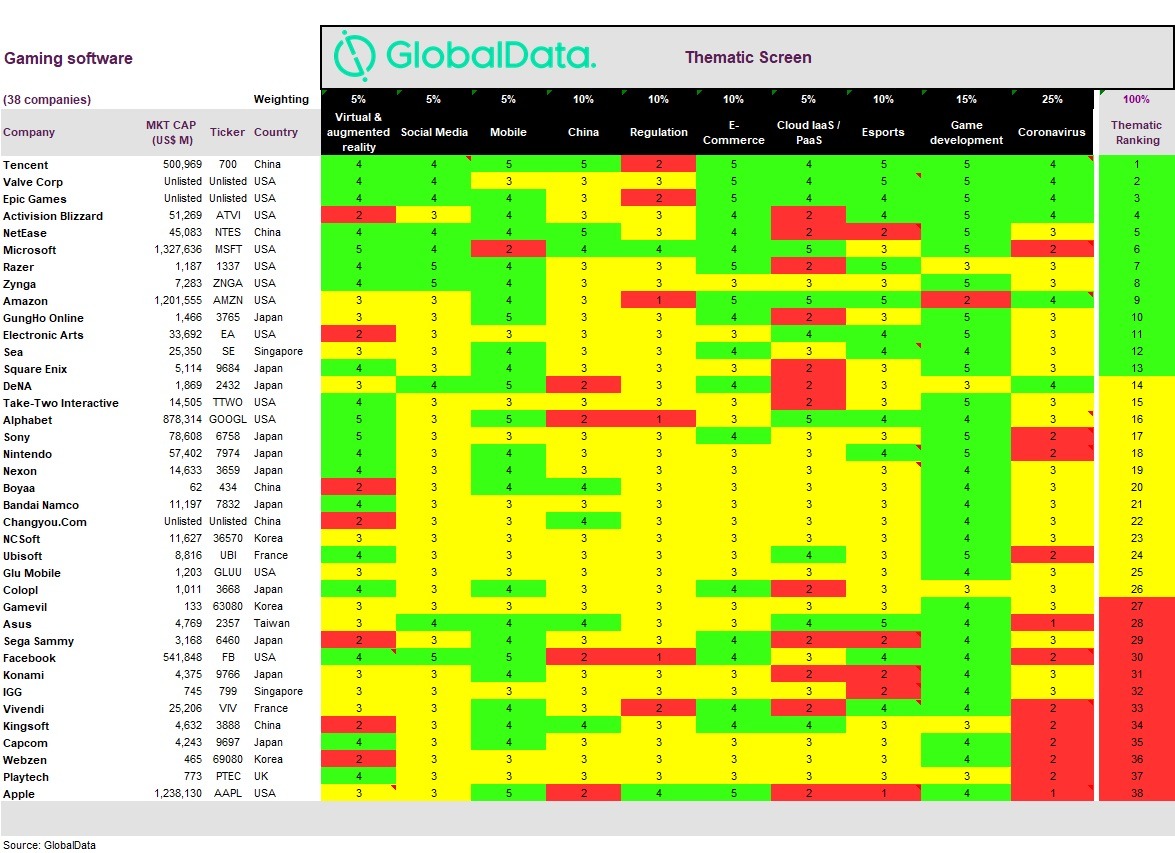
Task: Select the Thematic Screen title
Action: (748, 57)
